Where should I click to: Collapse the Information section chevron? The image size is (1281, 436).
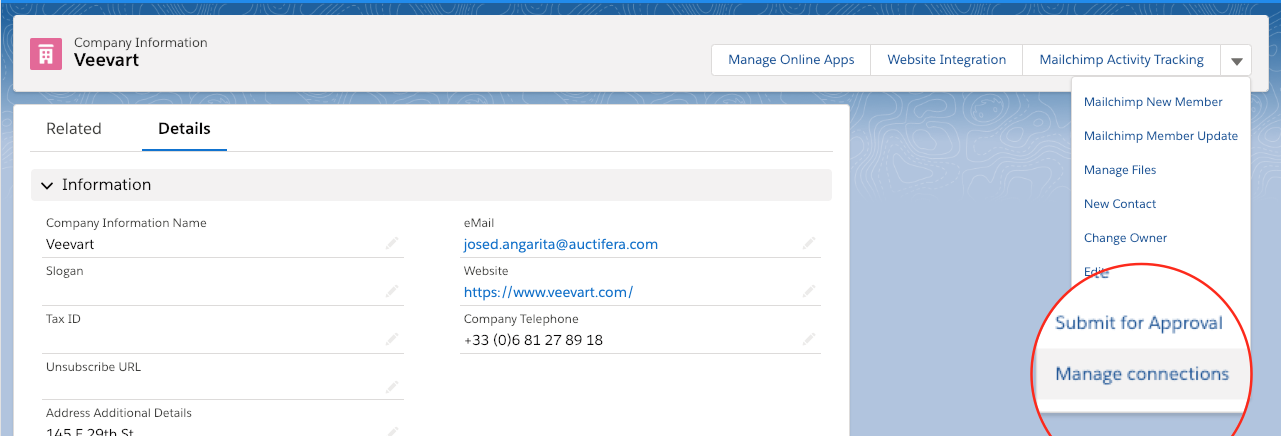[x=47, y=185]
